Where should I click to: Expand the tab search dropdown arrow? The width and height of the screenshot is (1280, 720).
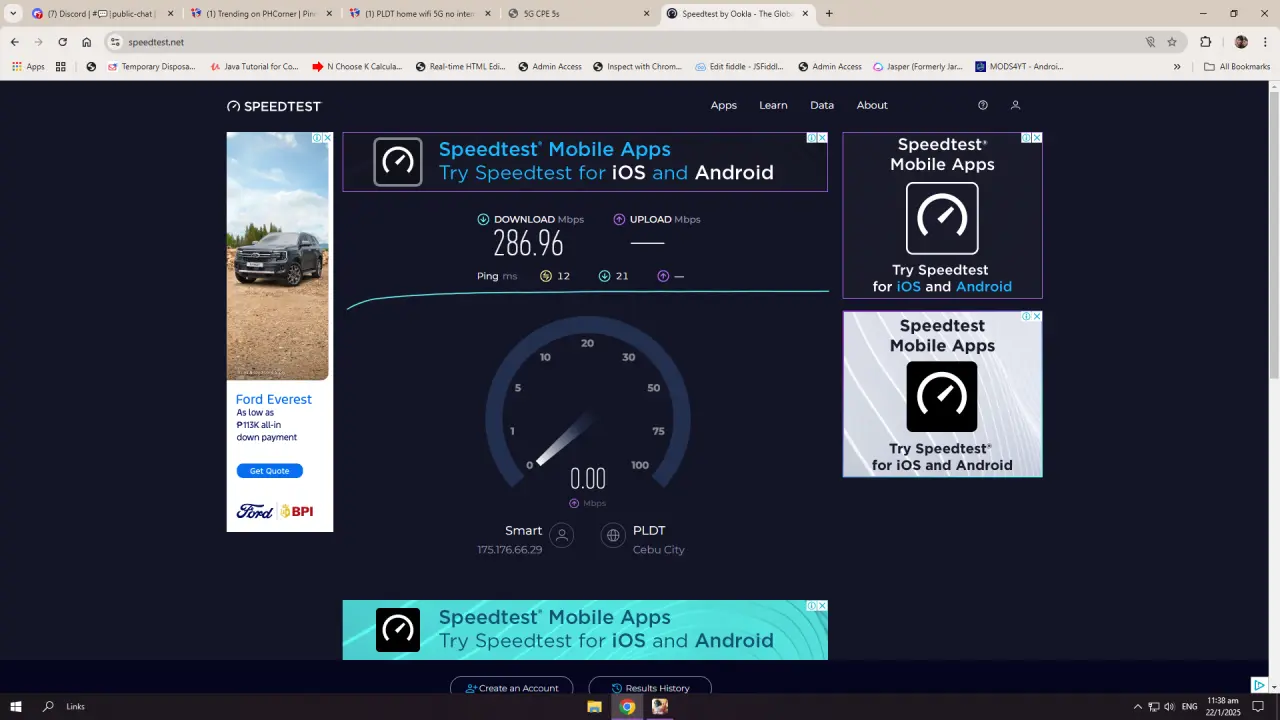point(14,14)
